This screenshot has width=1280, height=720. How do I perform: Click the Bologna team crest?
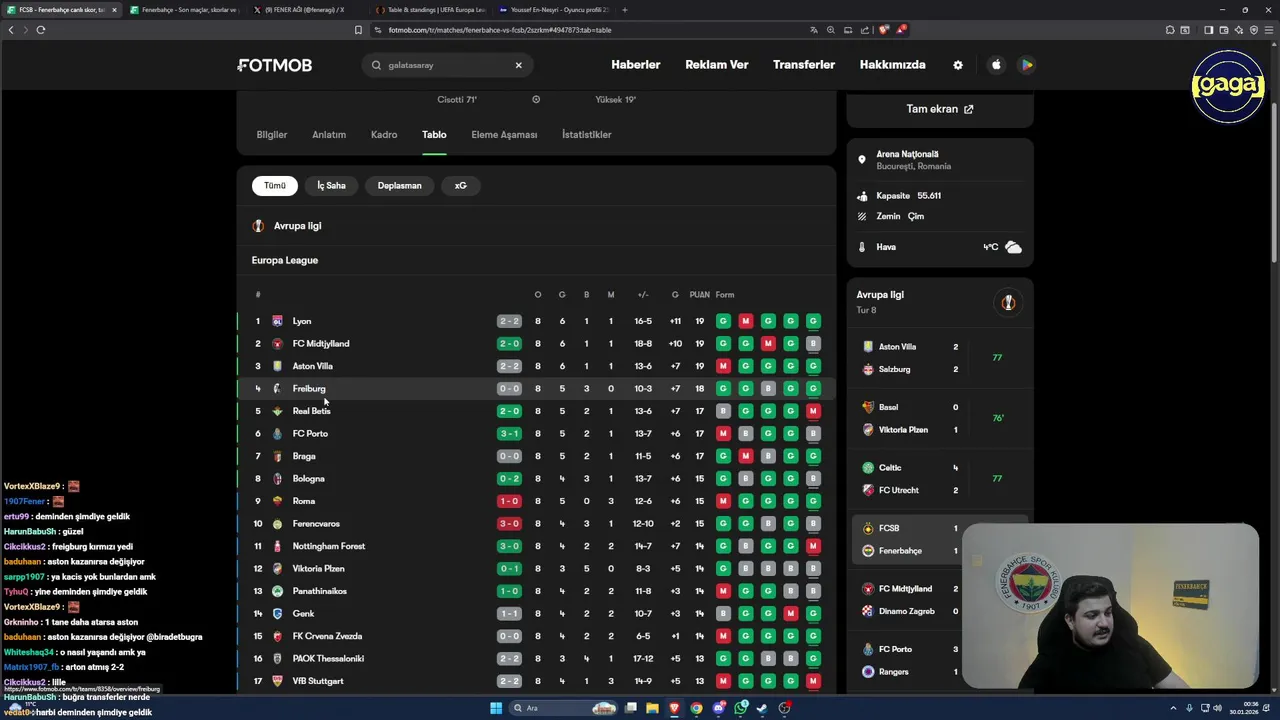tap(277, 479)
